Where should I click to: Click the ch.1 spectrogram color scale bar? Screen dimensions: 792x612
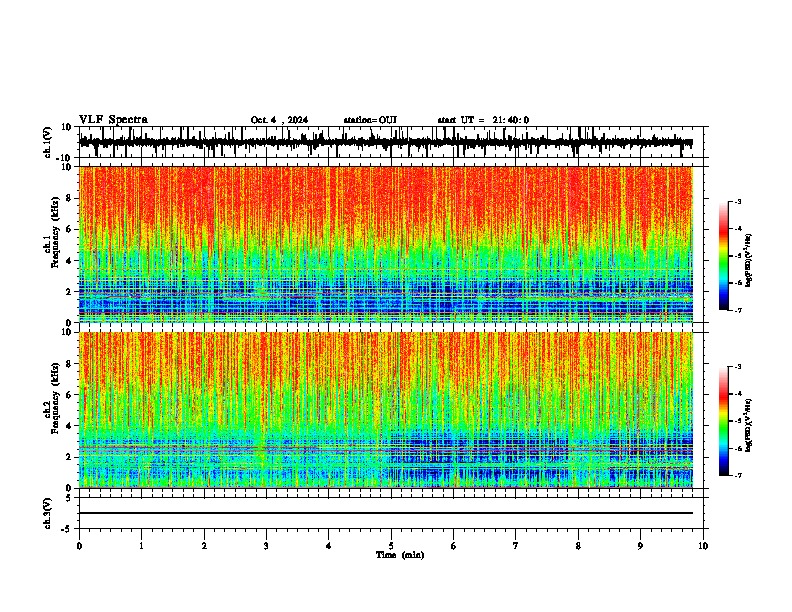point(724,256)
